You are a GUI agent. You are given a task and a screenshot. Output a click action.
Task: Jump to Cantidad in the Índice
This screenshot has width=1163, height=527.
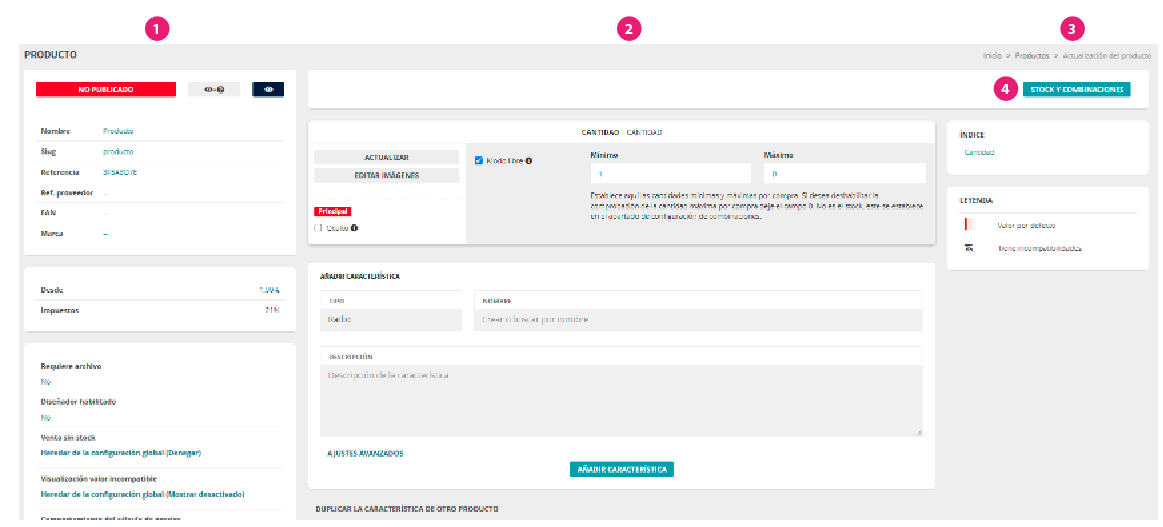[x=979, y=153]
